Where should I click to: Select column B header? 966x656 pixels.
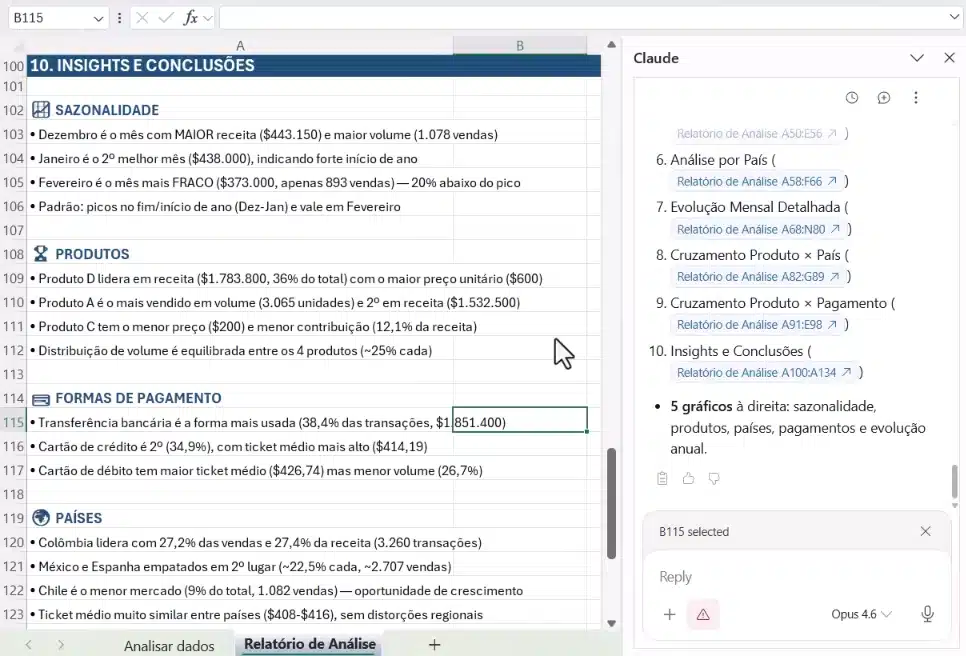click(520, 46)
